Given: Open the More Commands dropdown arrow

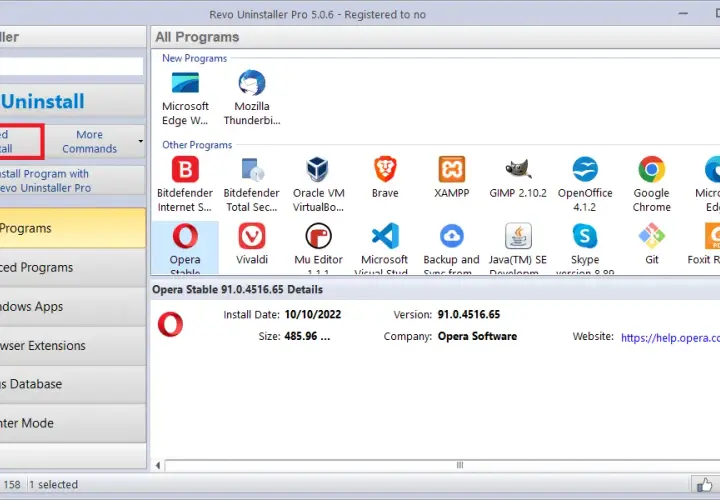Looking at the screenshot, I should point(141,141).
